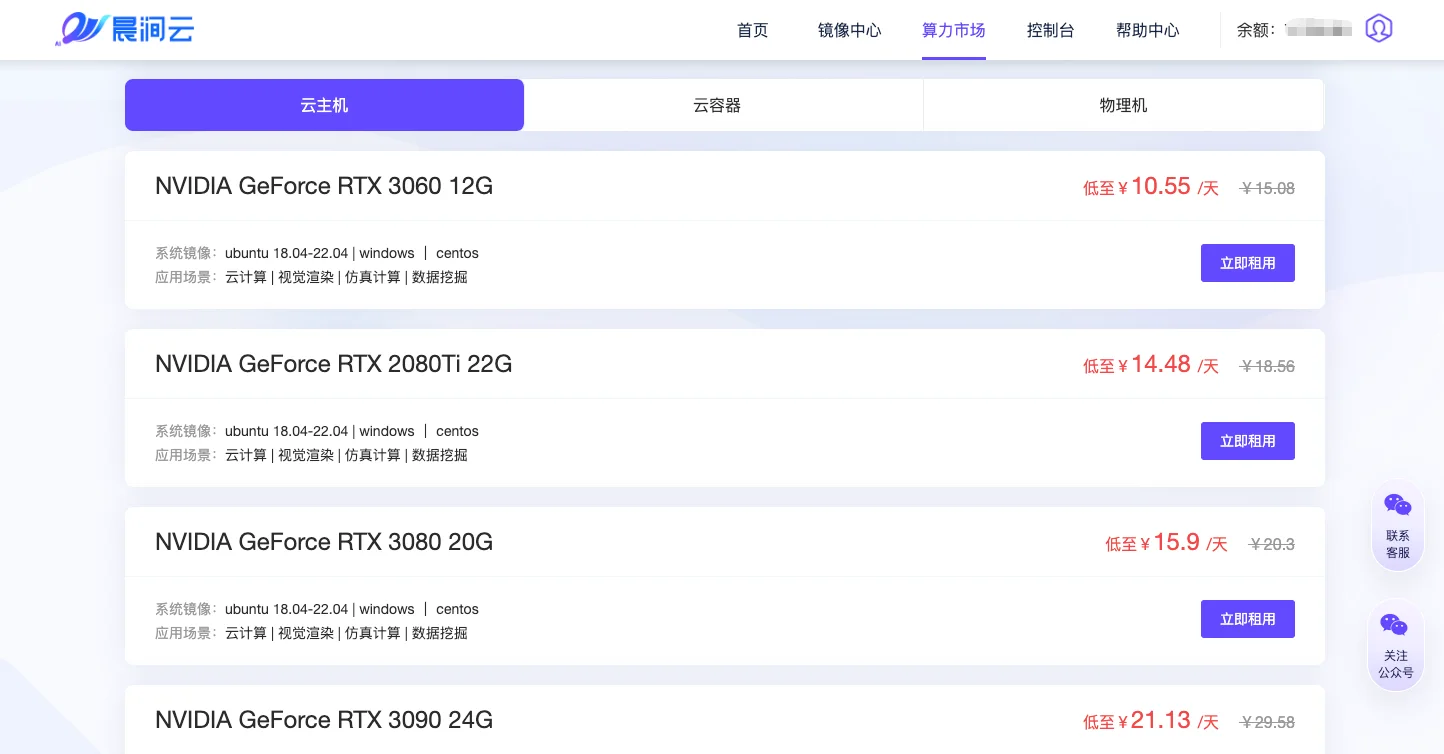The width and height of the screenshot is (1444, 754).
Task: Click the 余额 balance label
Action: pos(1256,30)
